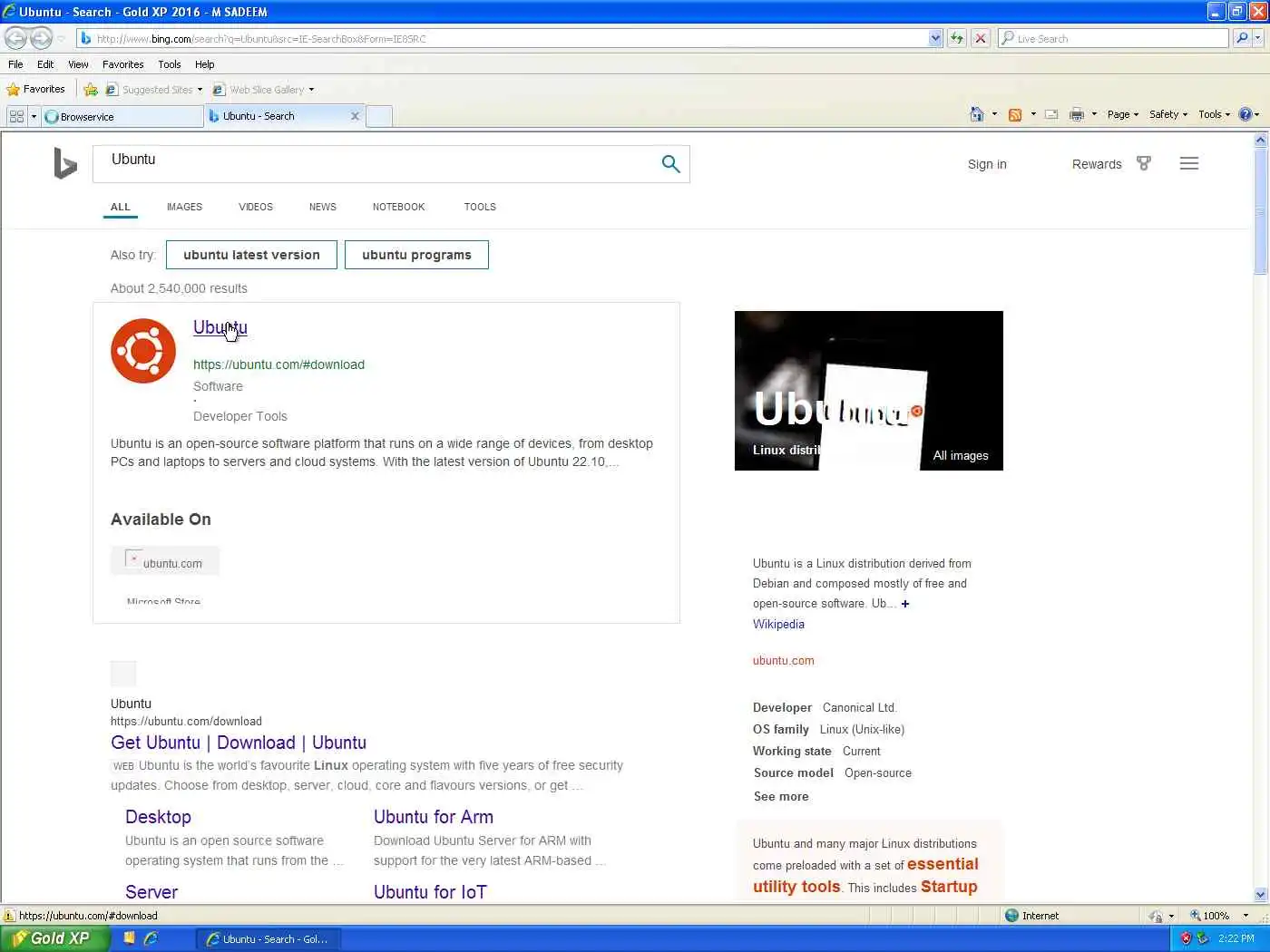Open the Edit menu
The width and height of the screenshot is (1270, 952).
tap(45, 64)
